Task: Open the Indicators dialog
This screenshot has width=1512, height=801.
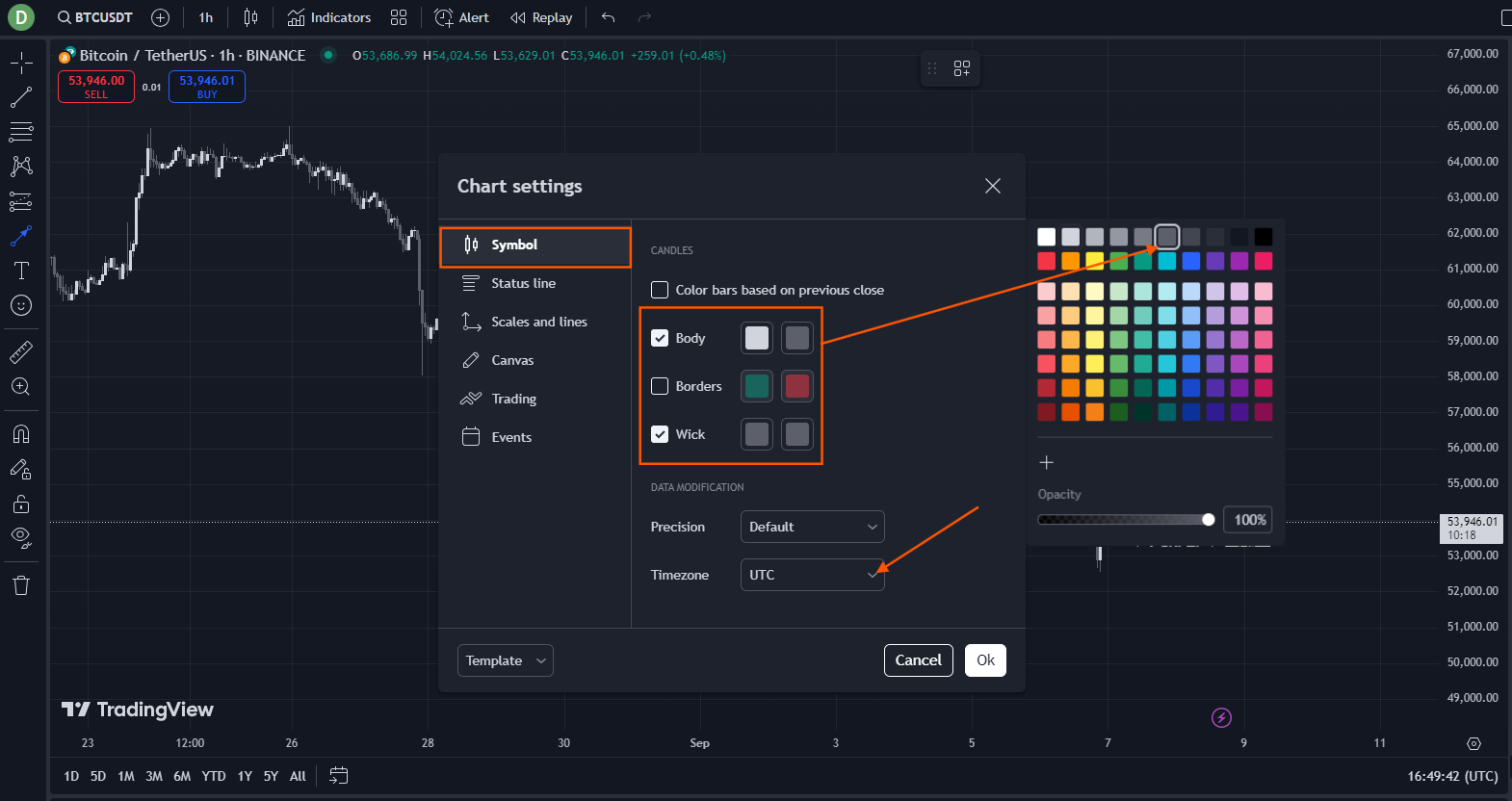Action: pyautogui.click(x=329, y=17)
